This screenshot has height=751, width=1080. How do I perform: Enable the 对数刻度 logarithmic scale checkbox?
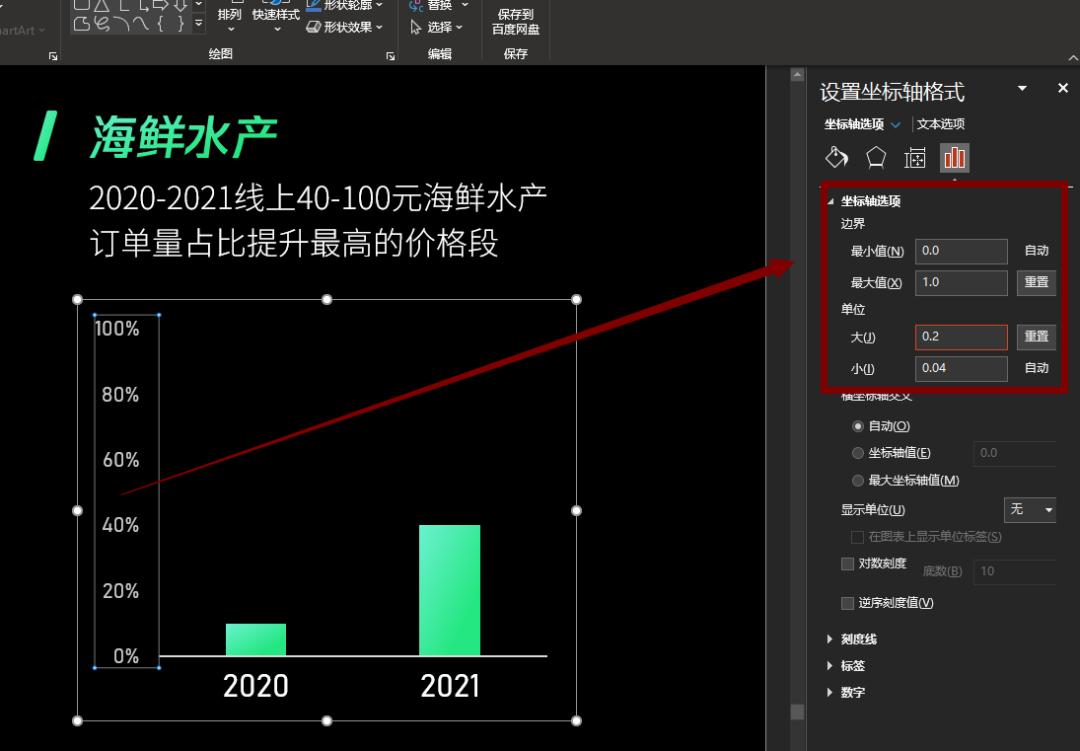click(x=847, y=563)
